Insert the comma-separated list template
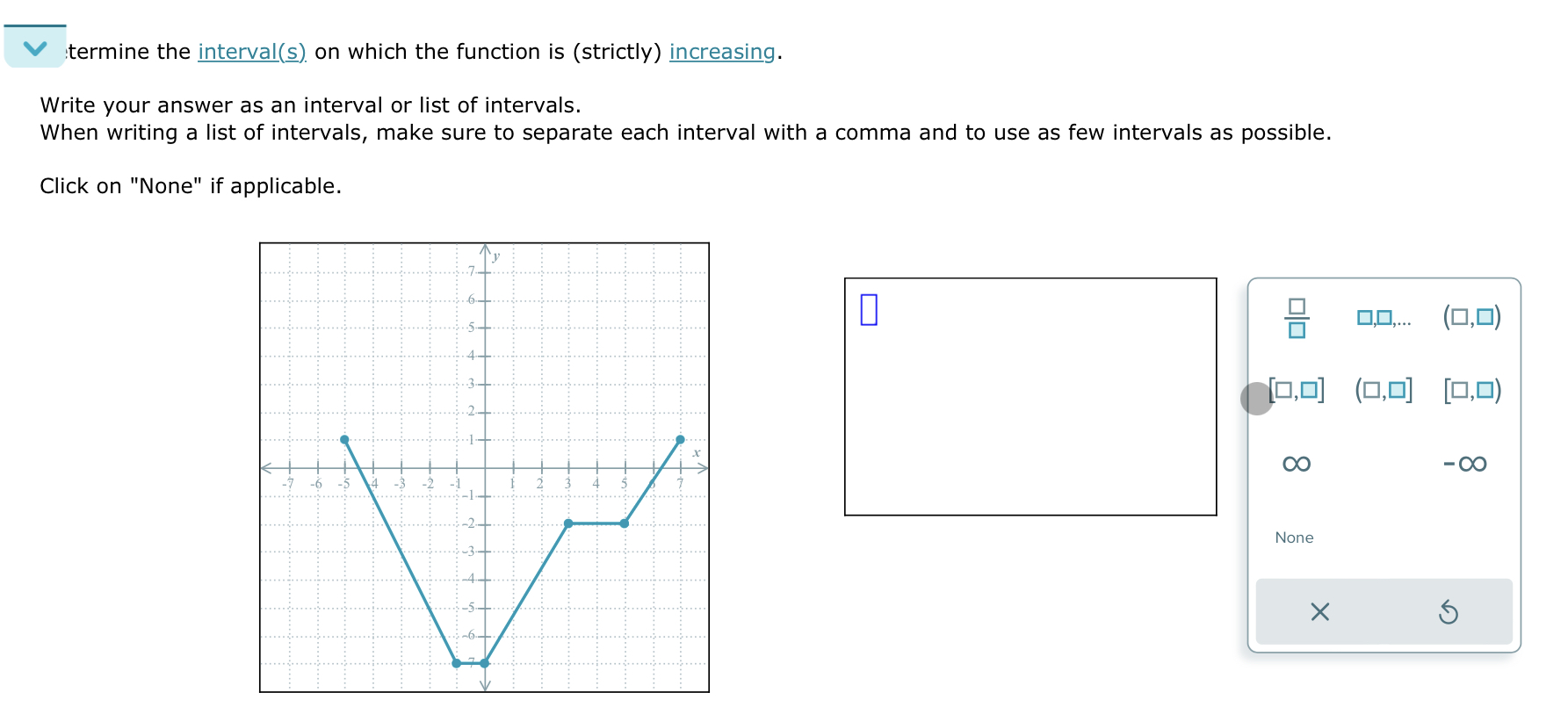The height and width of the screenshot is (707, 1568). tap(1384, 319)
